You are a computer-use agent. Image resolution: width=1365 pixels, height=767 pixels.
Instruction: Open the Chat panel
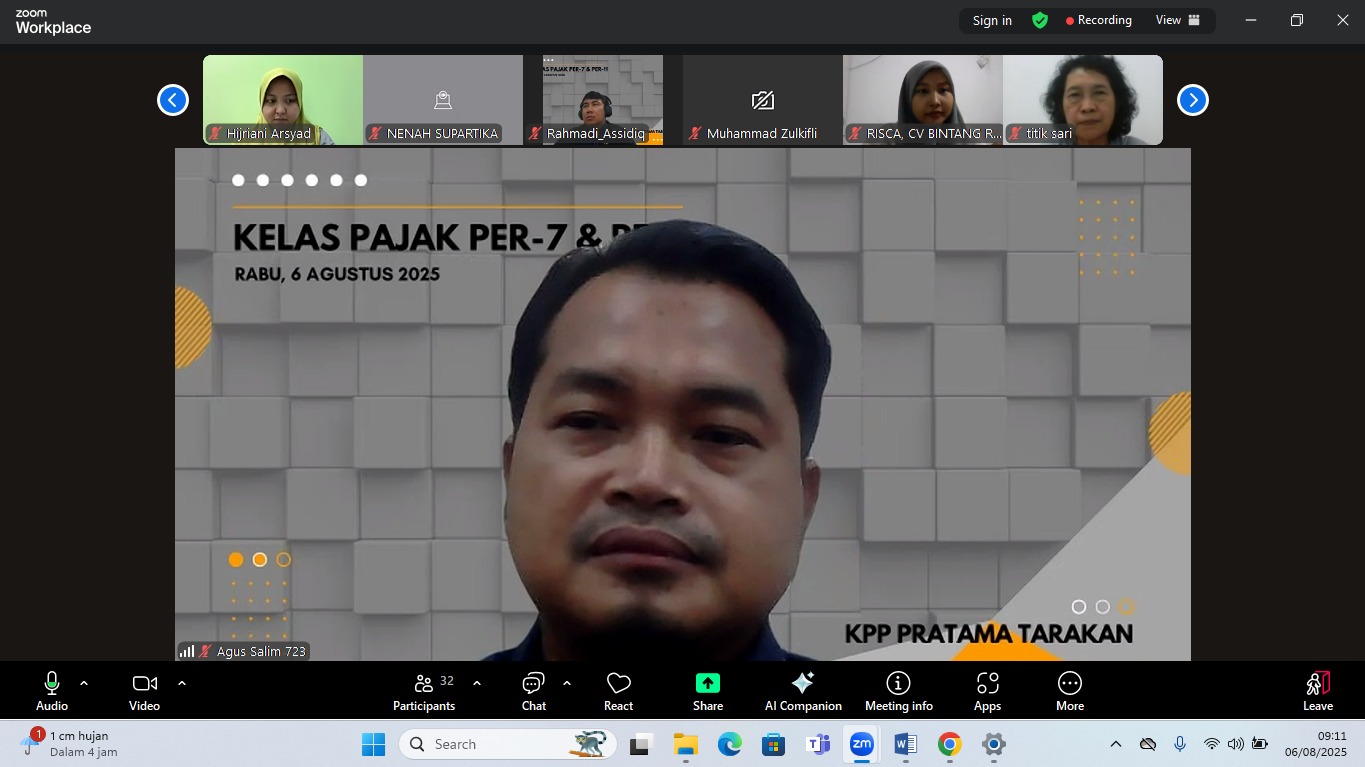point(533,691)
